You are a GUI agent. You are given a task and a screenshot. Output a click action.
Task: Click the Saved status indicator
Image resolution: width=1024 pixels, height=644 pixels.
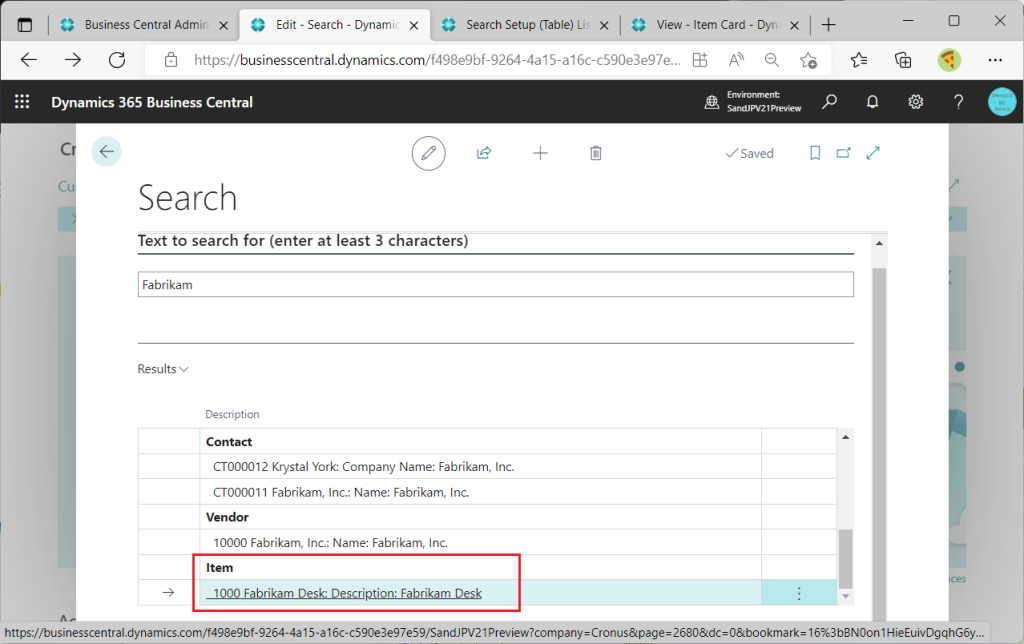750,153
